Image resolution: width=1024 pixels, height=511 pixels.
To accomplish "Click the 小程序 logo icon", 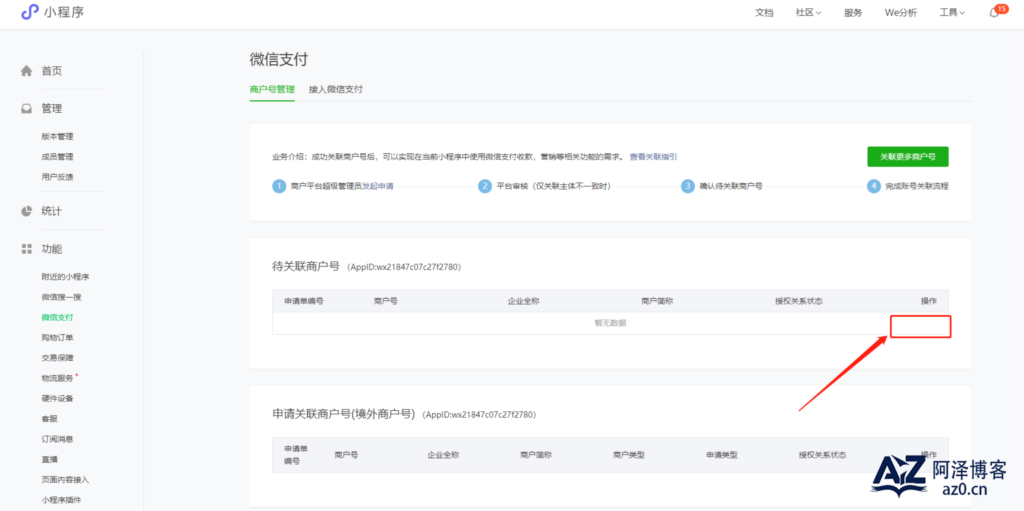I will [x=30, y=12].
